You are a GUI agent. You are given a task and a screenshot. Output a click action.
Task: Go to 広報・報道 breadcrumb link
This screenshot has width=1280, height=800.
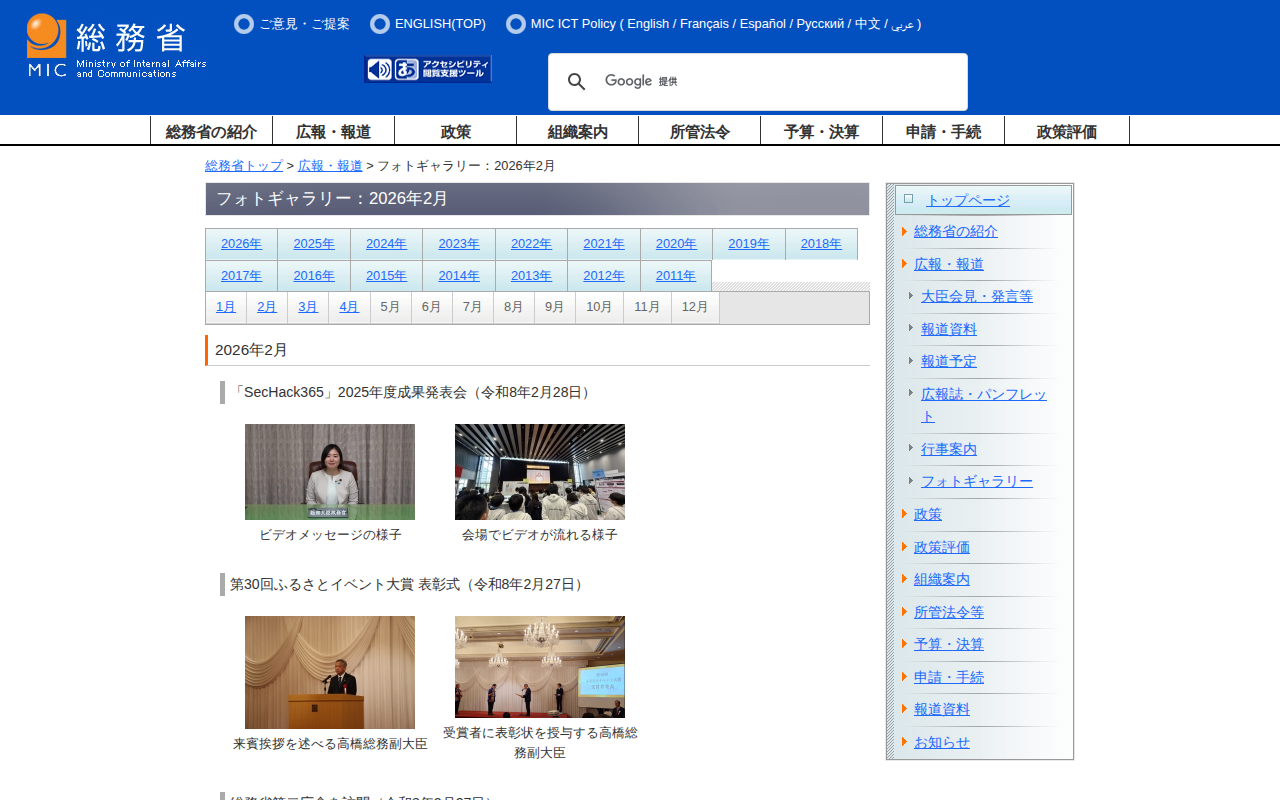[x=330, y=166]
